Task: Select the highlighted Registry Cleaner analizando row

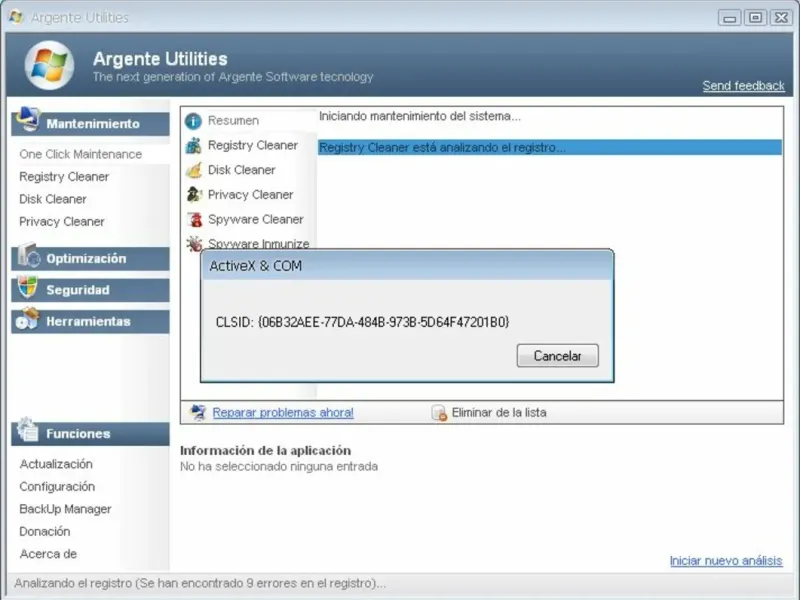Action: pyautogui.click(x=550, y=147)
